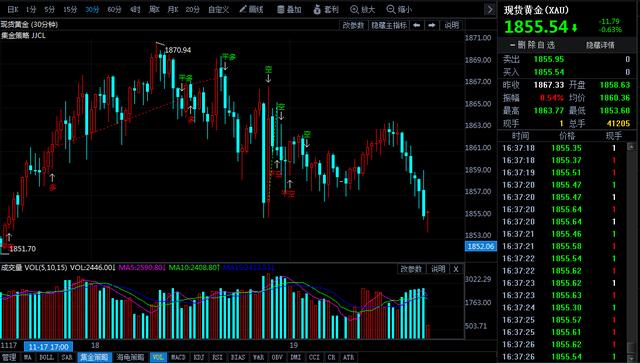
Task: Click the tick list scrollbar up arrow
Action: point(631,146)
